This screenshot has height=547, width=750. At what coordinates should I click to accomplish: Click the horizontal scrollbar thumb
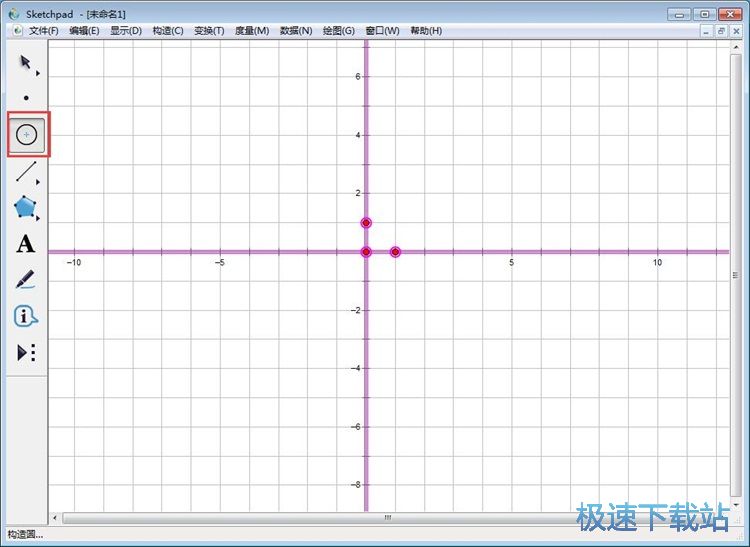tap(388, 518)
